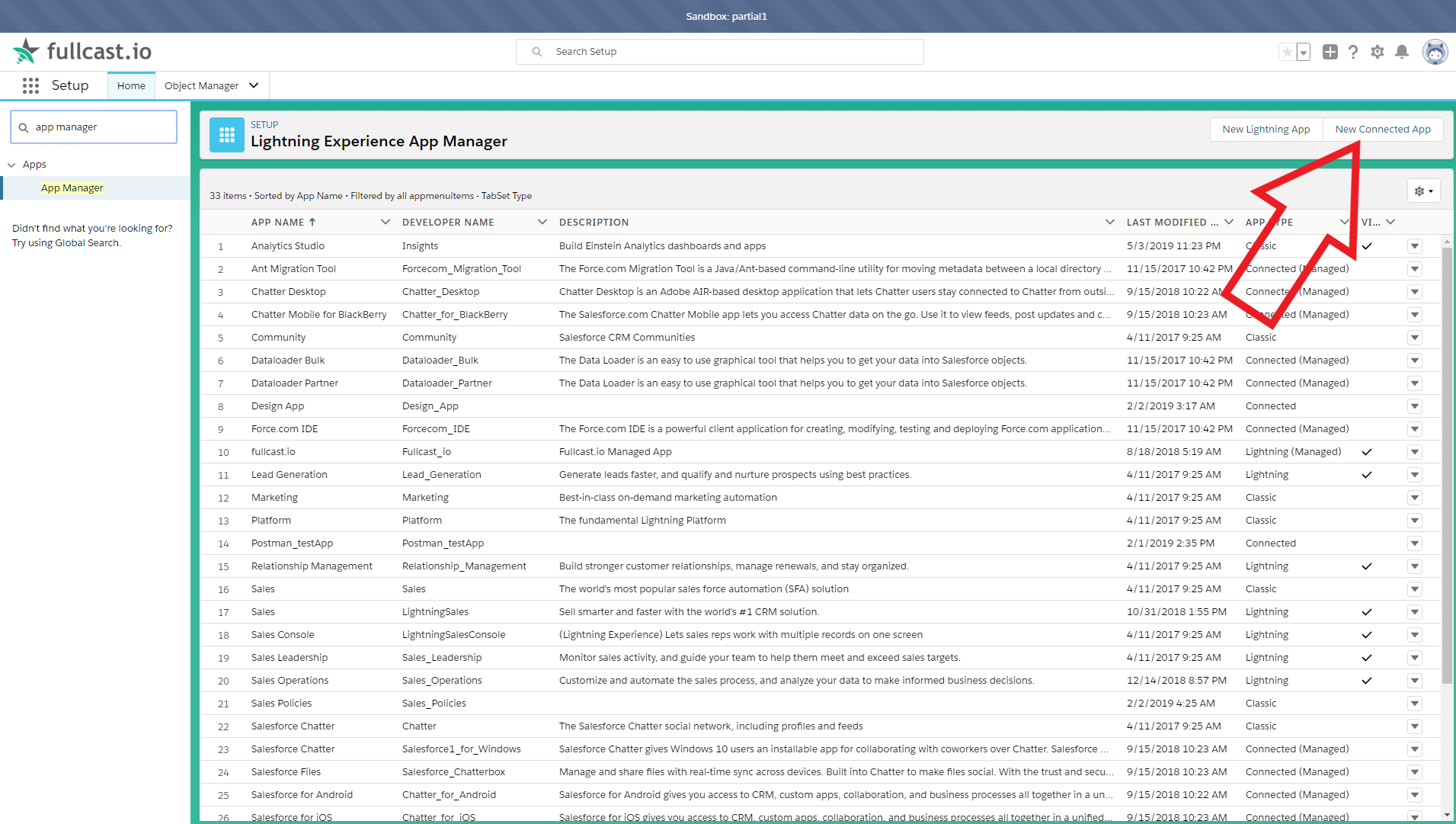Open row actions for Analytics Studio
Screen dimensions: 1456x824
pyautogui.click(x=1415, y=246)
